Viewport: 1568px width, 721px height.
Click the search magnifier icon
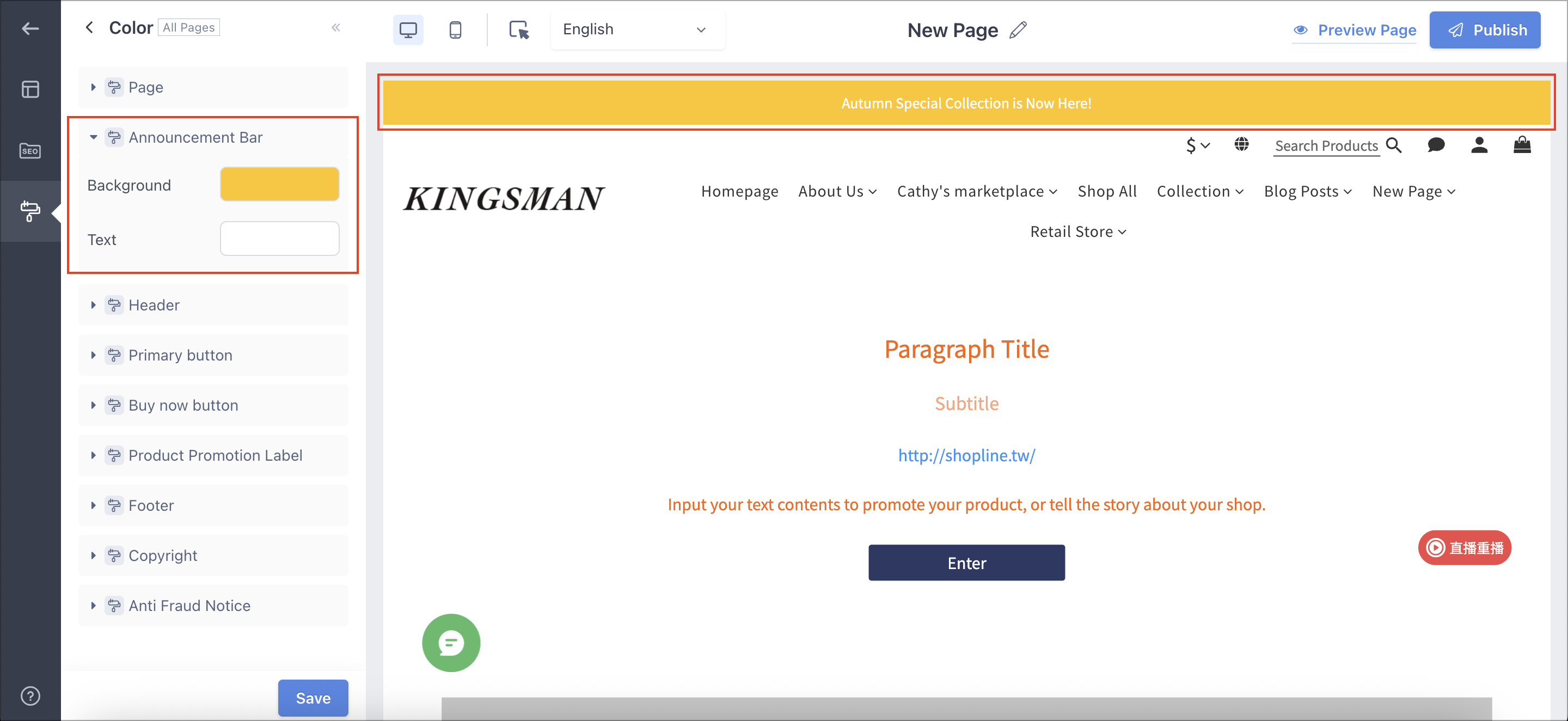(1394, 145)
